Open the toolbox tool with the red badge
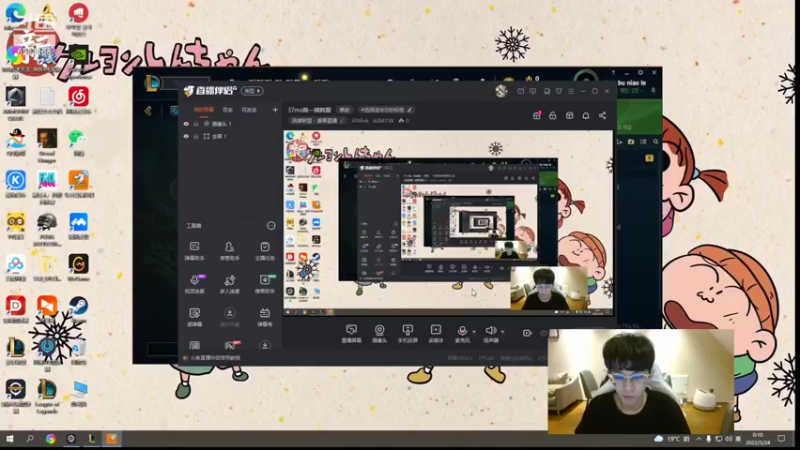 pyautogui.click(x=231, y=345)
